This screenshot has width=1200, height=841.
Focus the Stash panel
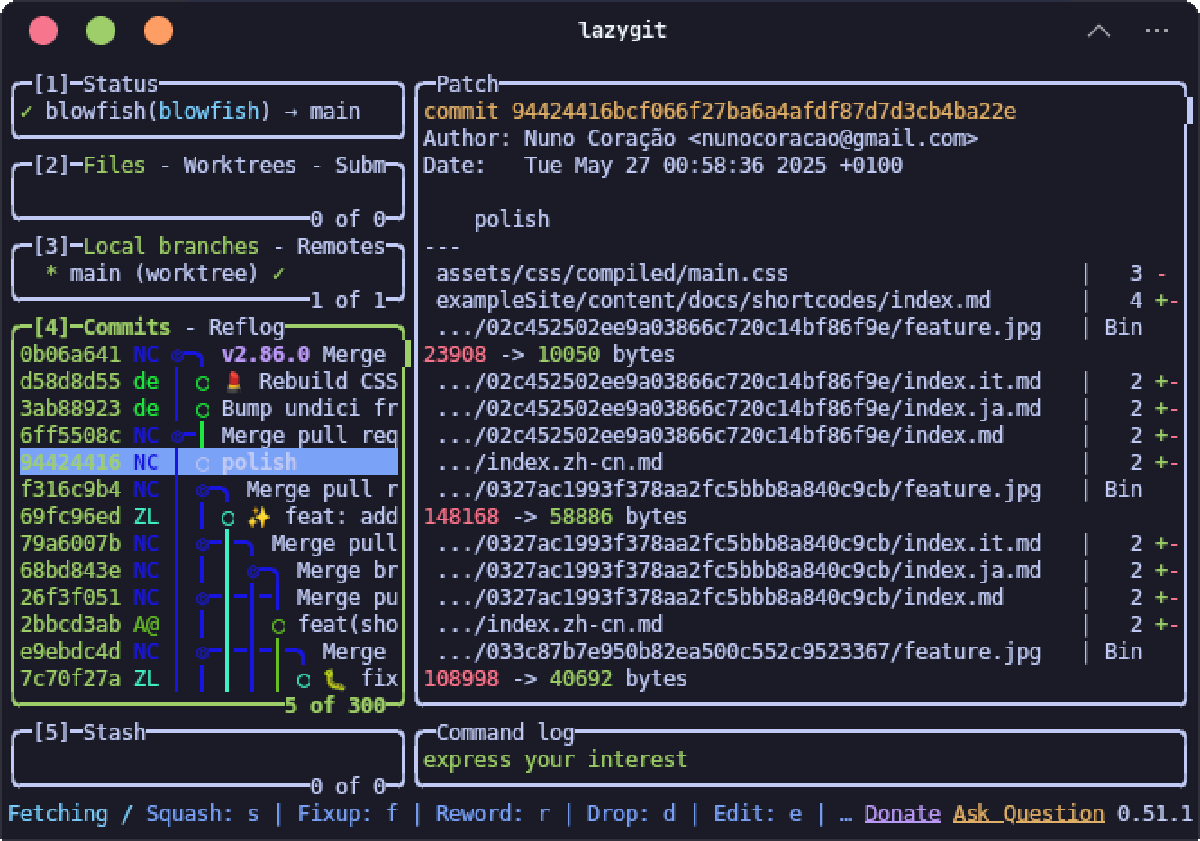click(x=209, y=759)
